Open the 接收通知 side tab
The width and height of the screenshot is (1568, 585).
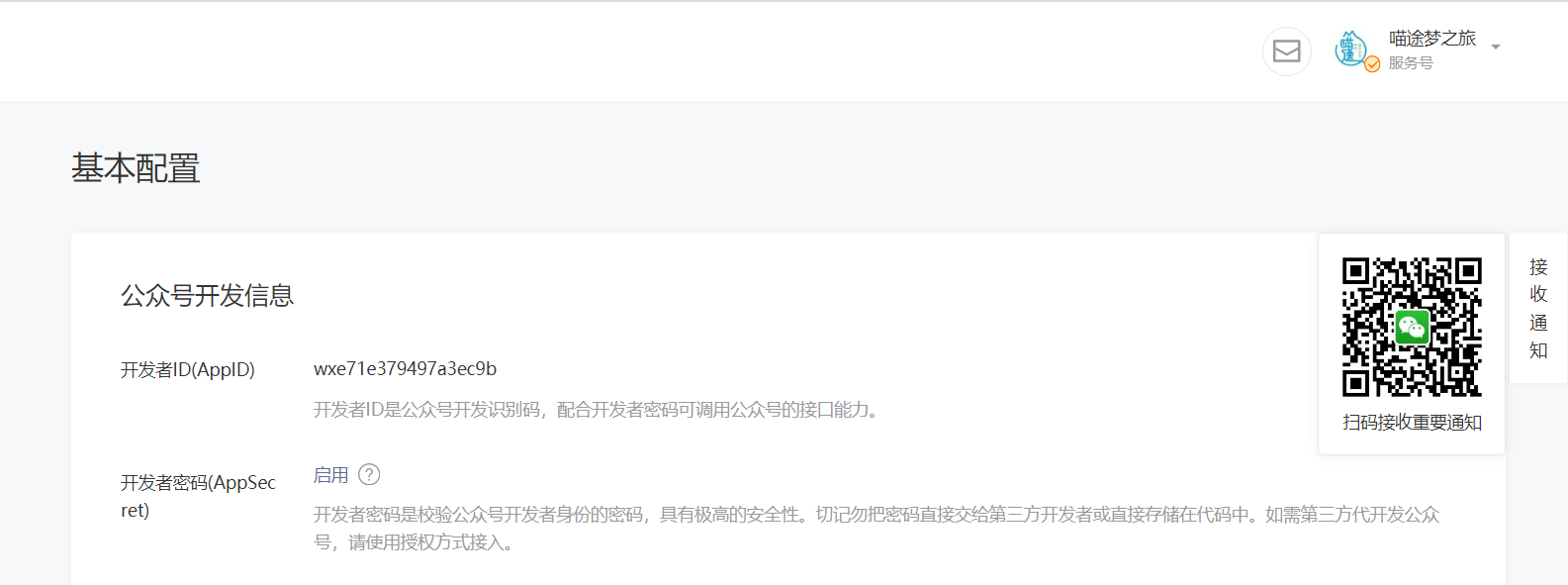[x=1538, y=308]
